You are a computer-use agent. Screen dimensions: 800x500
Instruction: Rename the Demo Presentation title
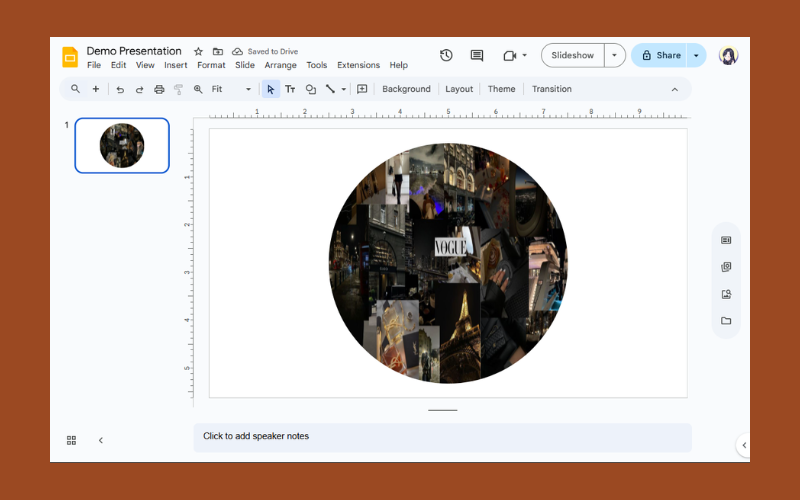[x=134, y=51]
